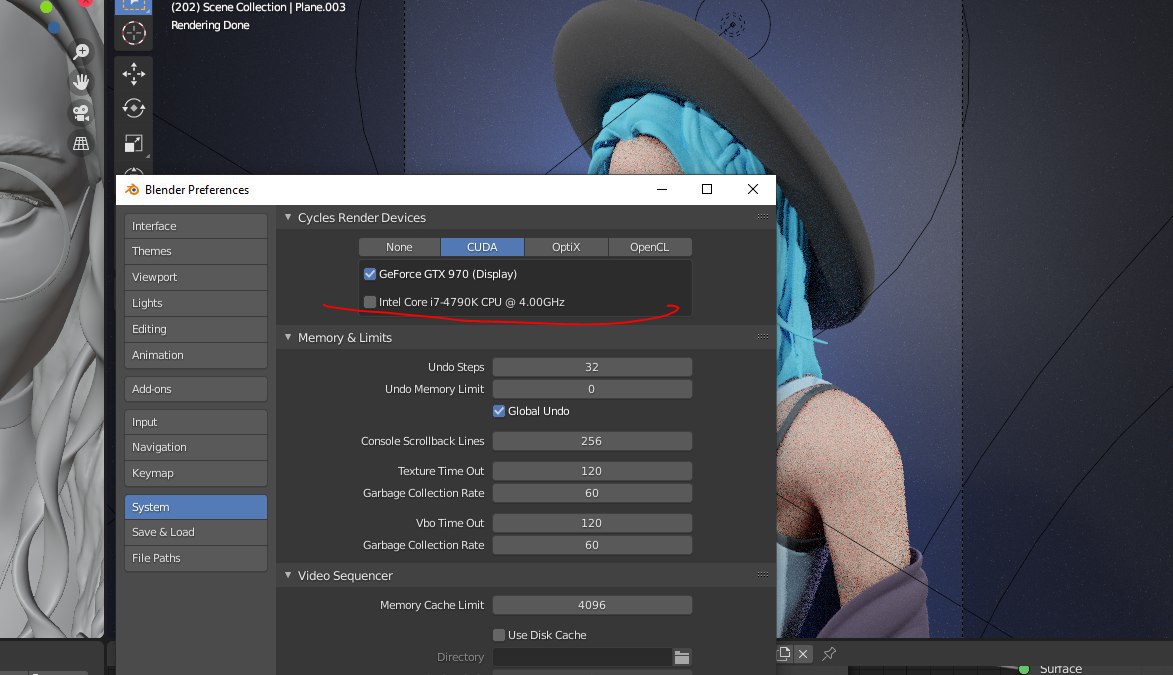Maximize the Blender Preferences window
The image size is (1173, 675).
(707, 189)
